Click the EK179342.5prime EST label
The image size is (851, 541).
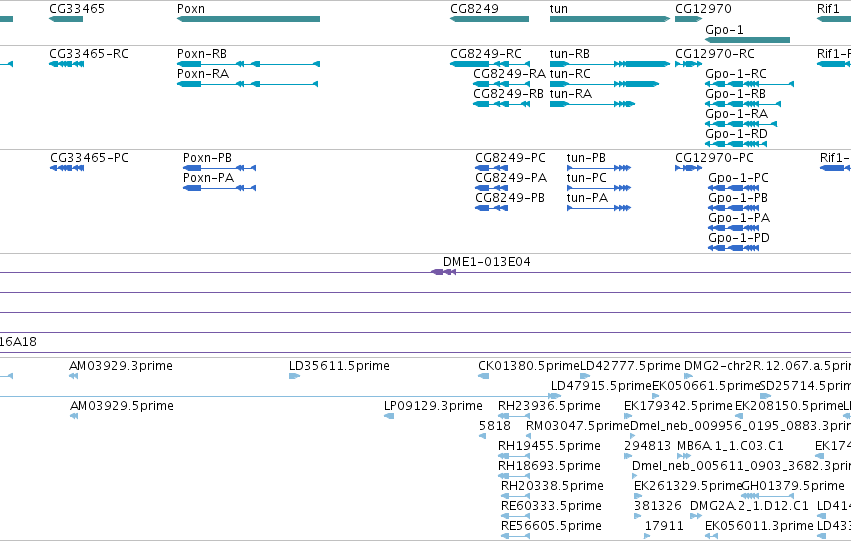678,406
